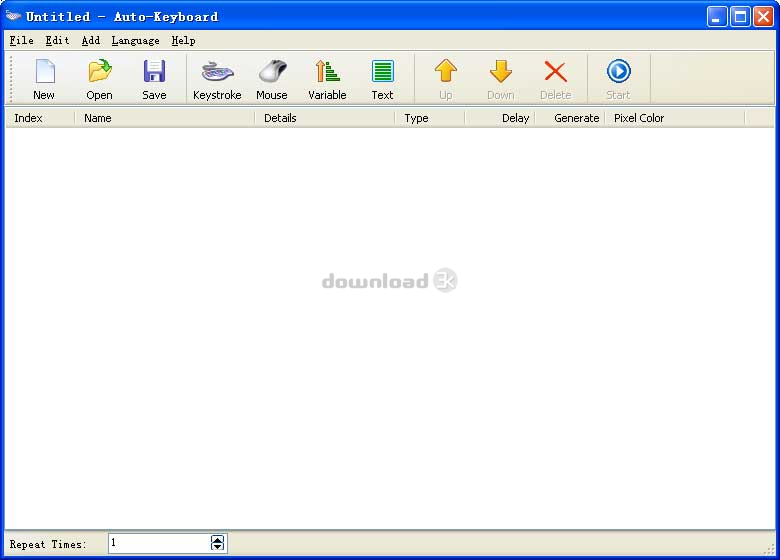Move selected item Up
The image size is (780, 560).
[445, 79]
